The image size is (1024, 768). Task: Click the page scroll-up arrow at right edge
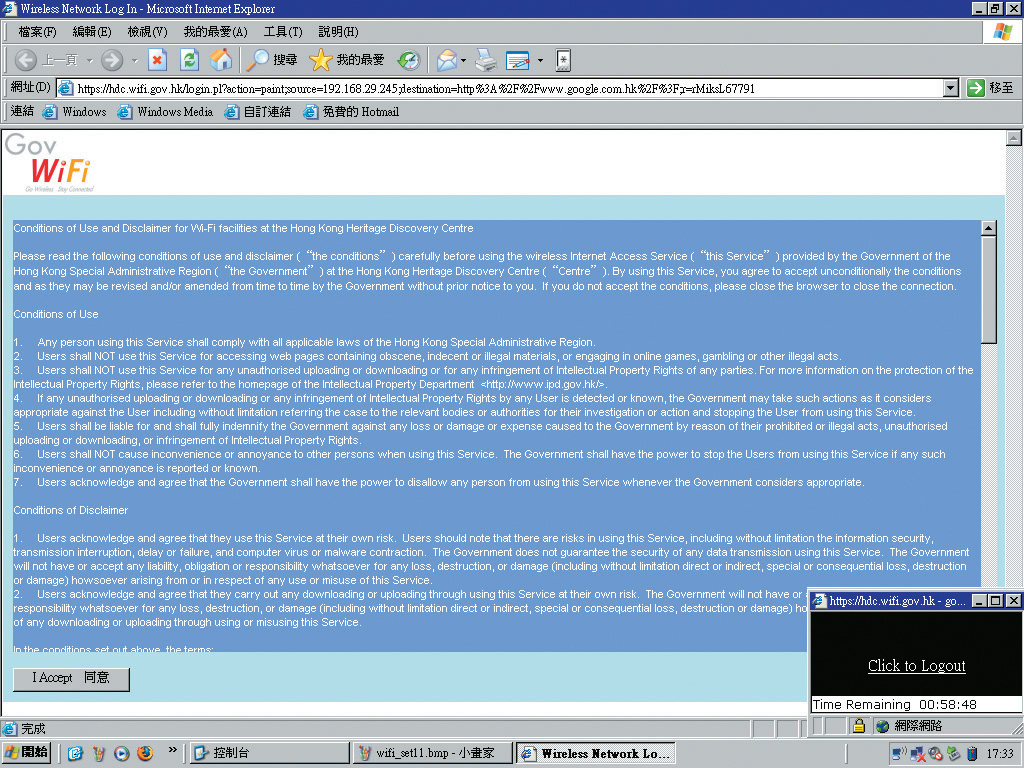coord(1014,138)
